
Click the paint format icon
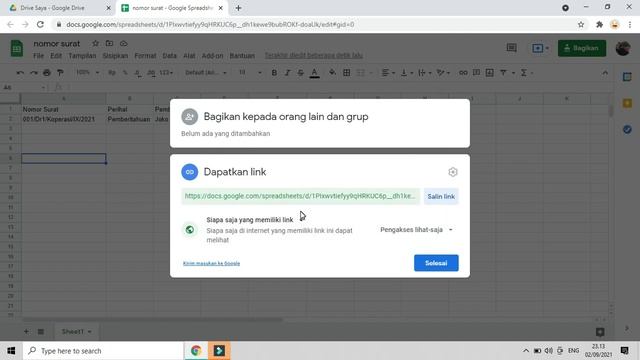pos(60,73)
